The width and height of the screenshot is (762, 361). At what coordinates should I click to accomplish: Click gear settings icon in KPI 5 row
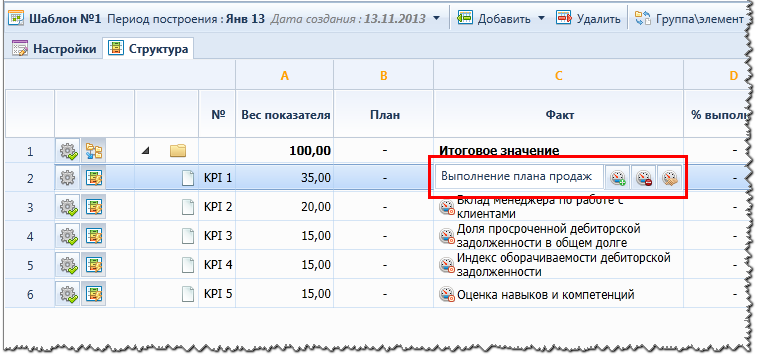point(68,294)
